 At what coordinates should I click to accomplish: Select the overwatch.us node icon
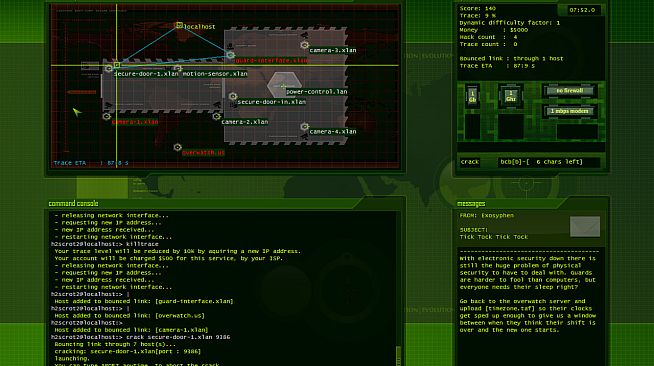point(177,147)
